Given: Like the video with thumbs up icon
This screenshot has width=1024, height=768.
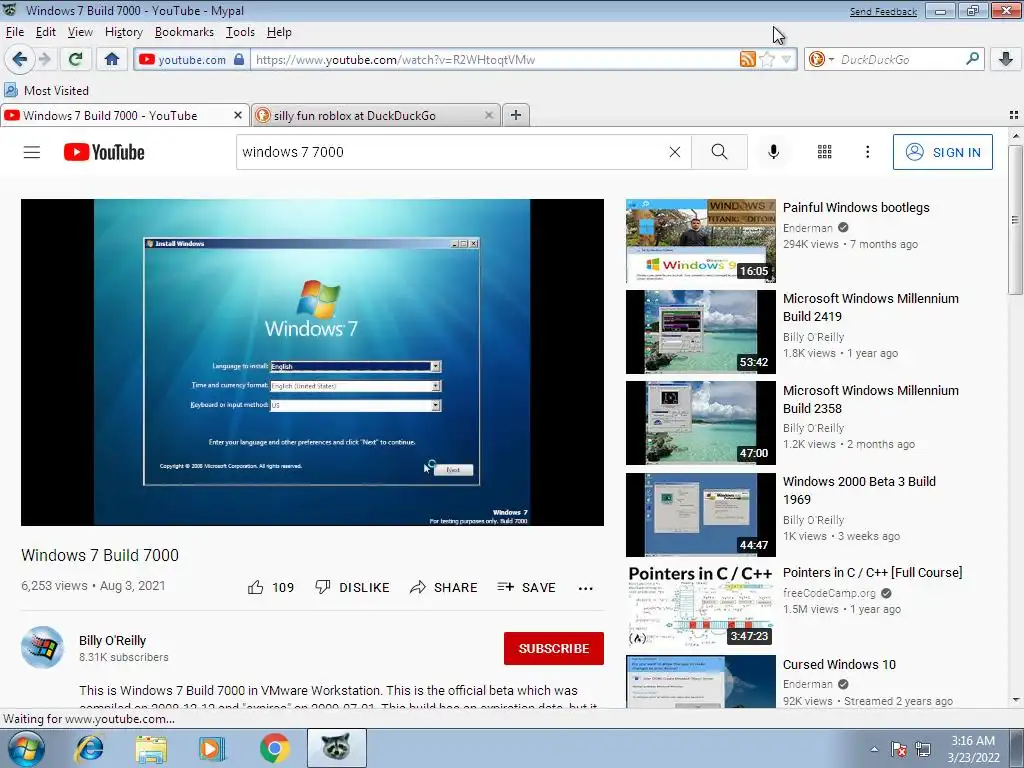Looking at the screenshot, I should pyautogui.click(x=256, y=587).
